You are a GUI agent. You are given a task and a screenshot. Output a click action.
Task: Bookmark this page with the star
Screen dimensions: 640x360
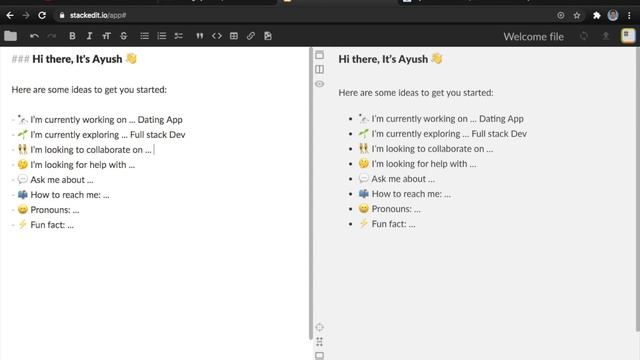click(577, 16)
